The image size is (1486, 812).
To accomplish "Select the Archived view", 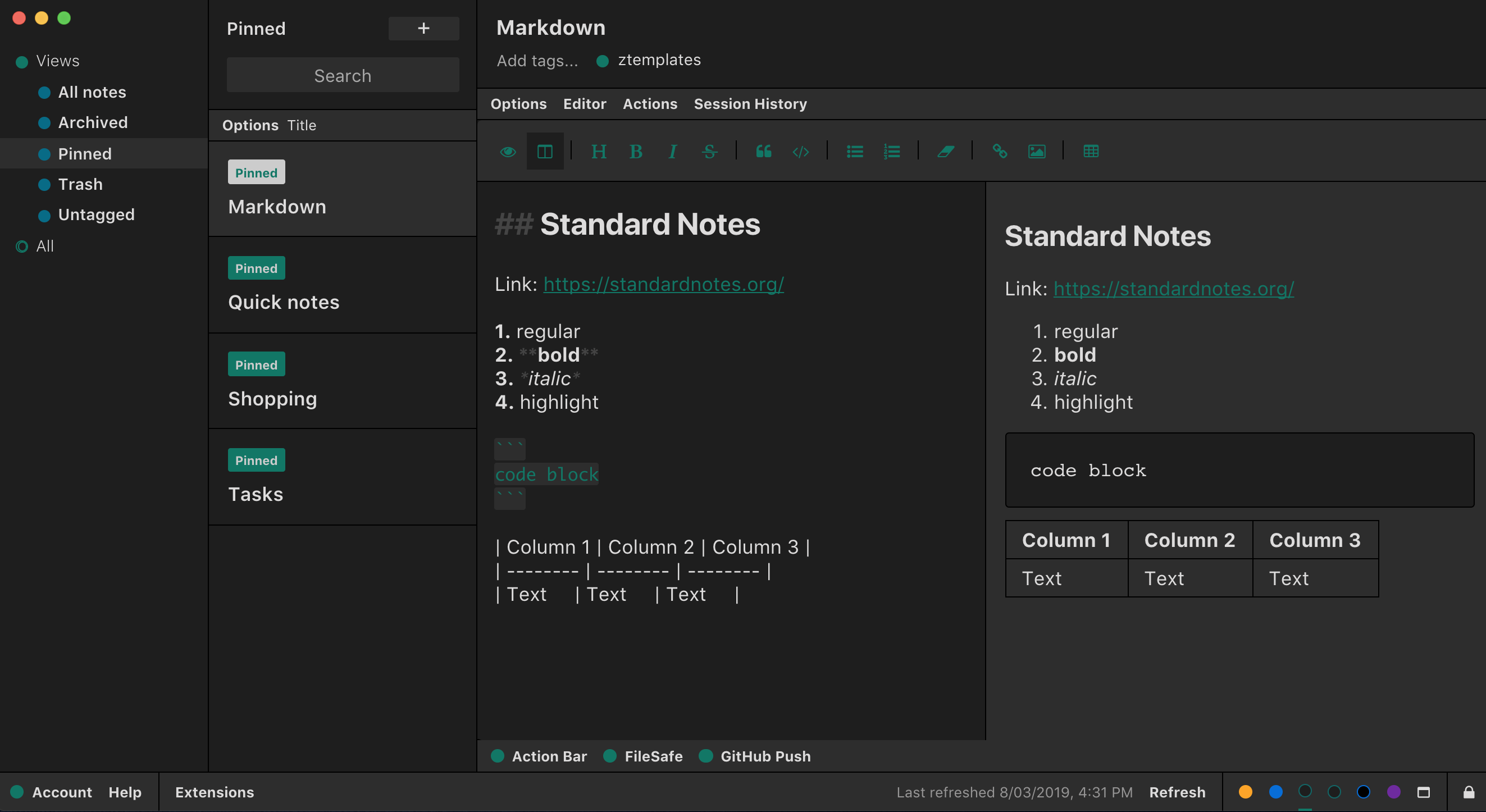I will point(92,122).
